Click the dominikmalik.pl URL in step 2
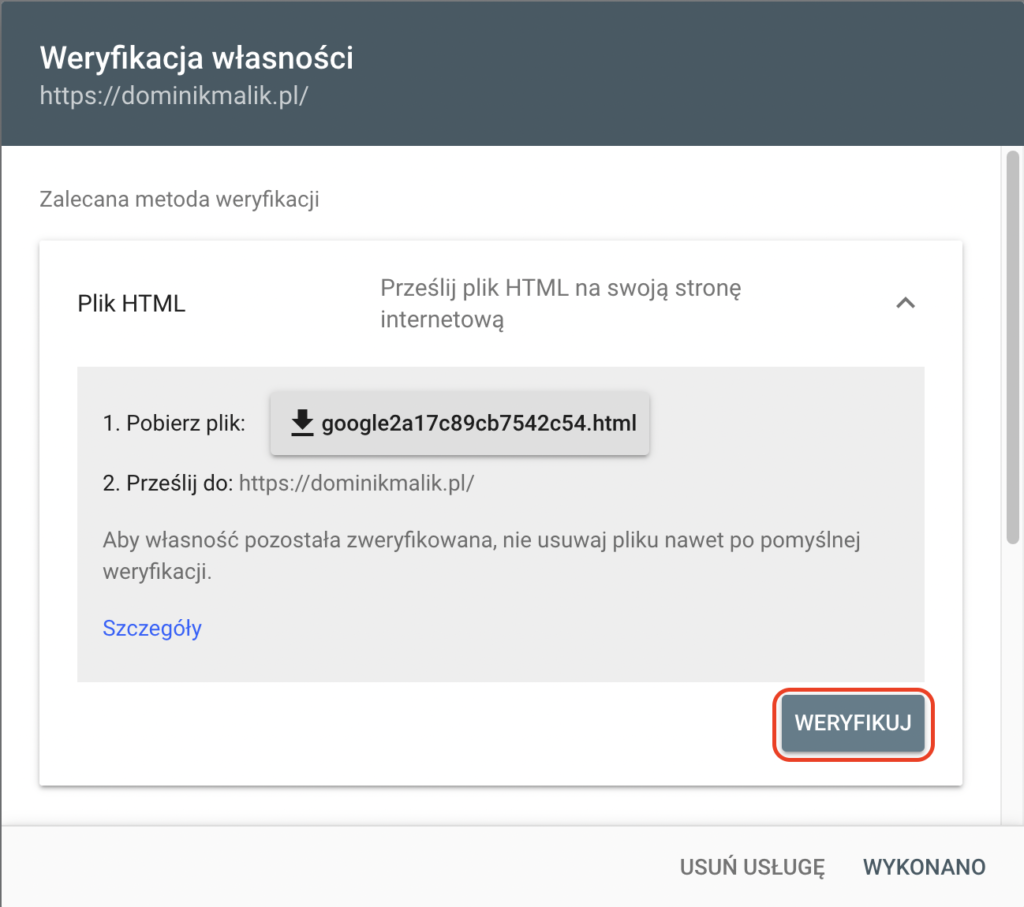 (356, 483)
